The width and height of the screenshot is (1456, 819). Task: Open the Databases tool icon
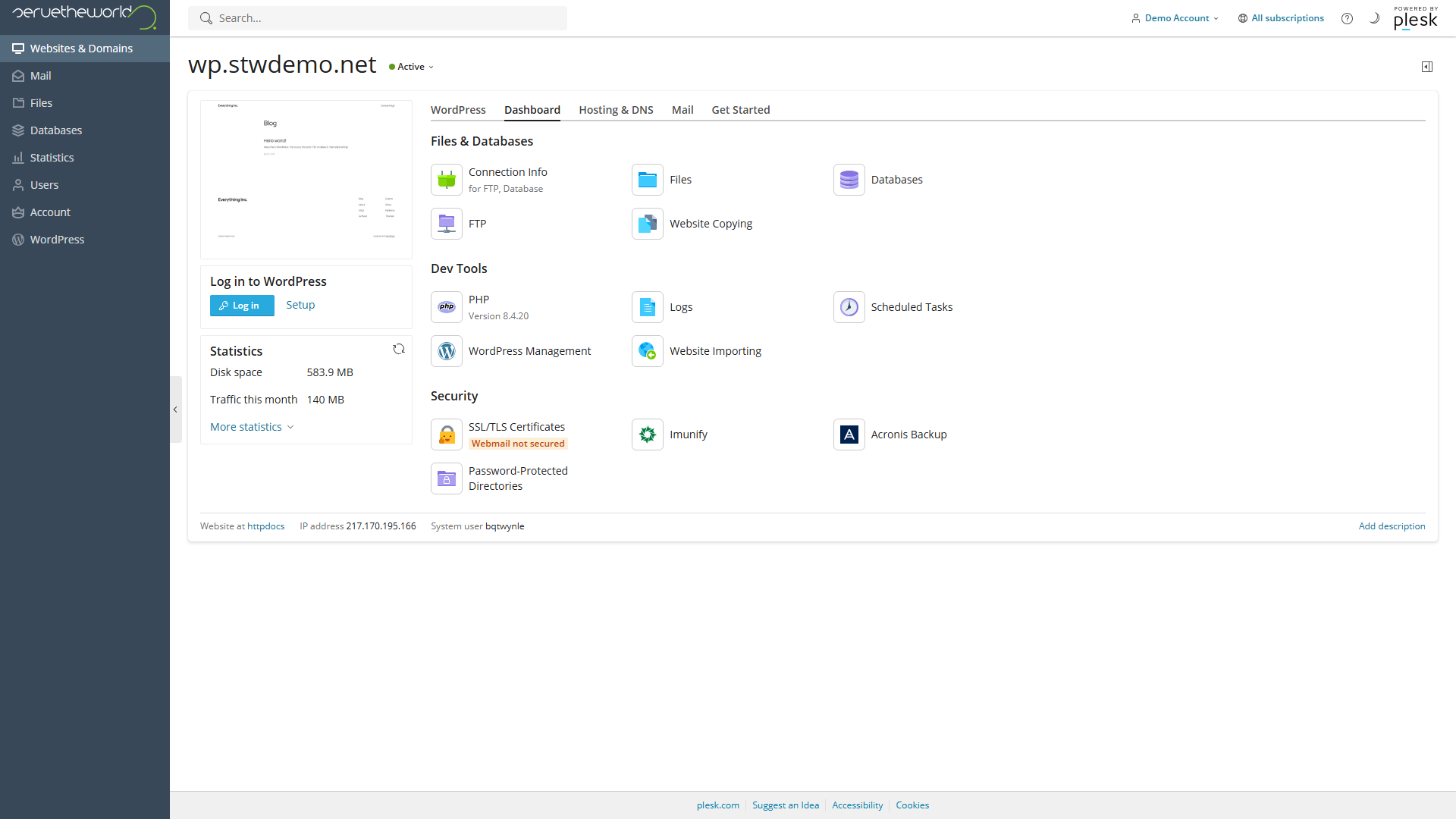click(x=849, y=180)
